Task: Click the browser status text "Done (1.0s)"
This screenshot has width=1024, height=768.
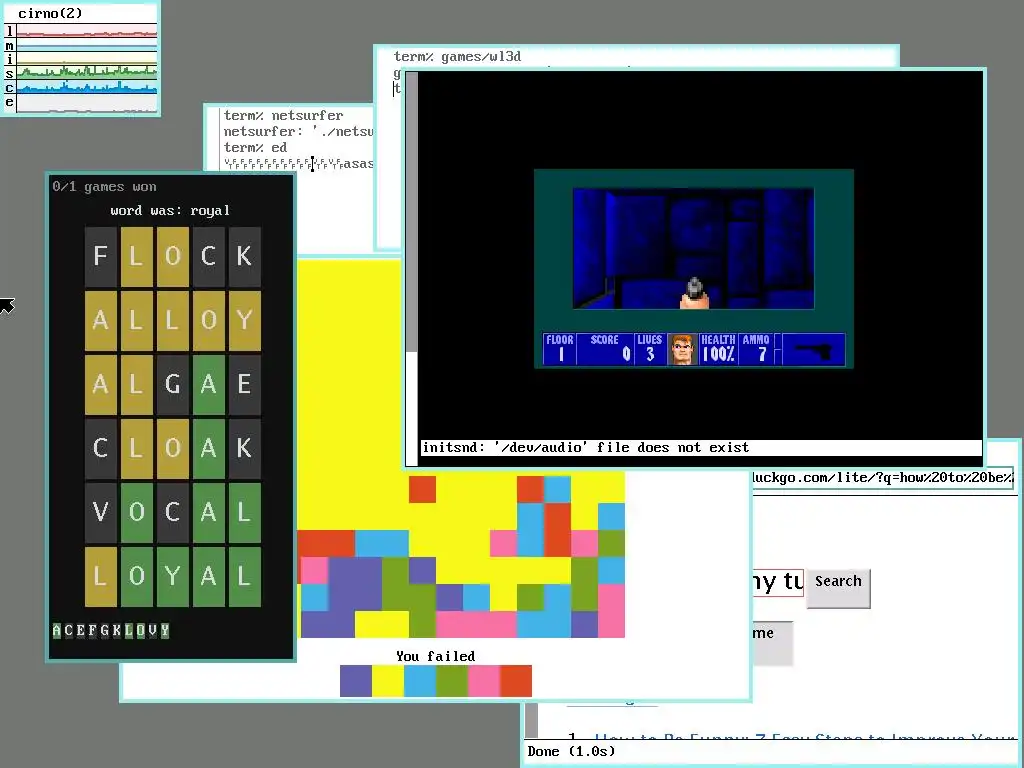Action: pos(571,751)
